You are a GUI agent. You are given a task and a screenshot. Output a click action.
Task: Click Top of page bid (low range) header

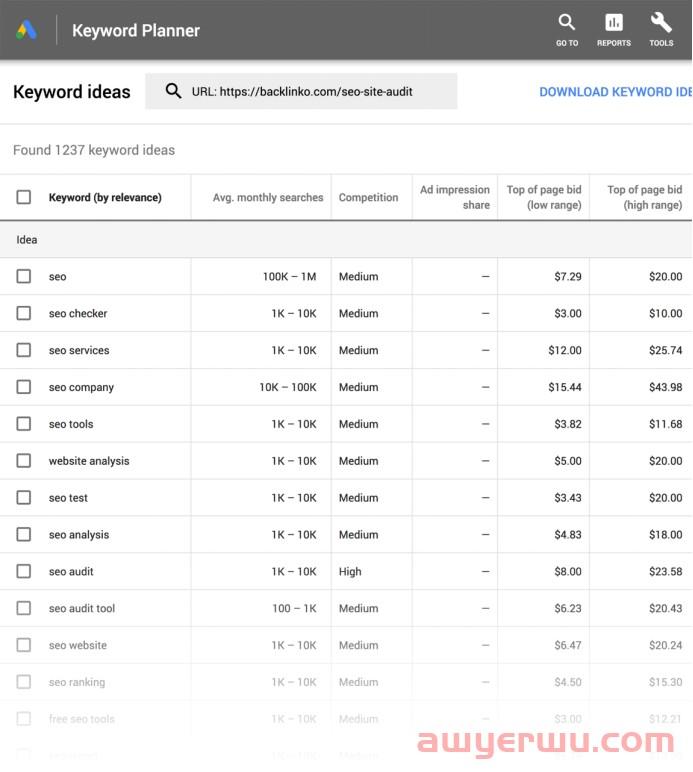[544, 197]
